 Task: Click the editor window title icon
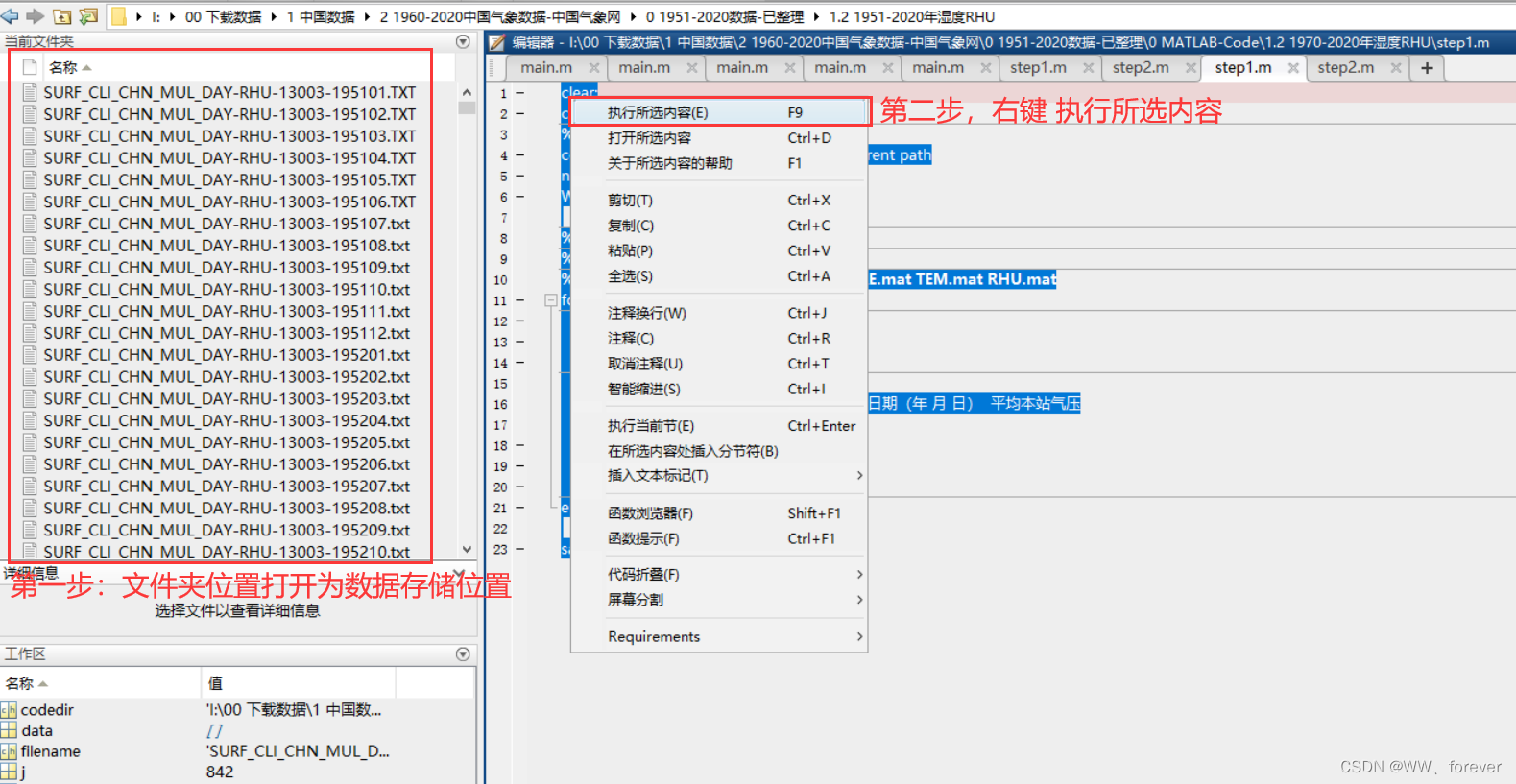tap(496, 42)
